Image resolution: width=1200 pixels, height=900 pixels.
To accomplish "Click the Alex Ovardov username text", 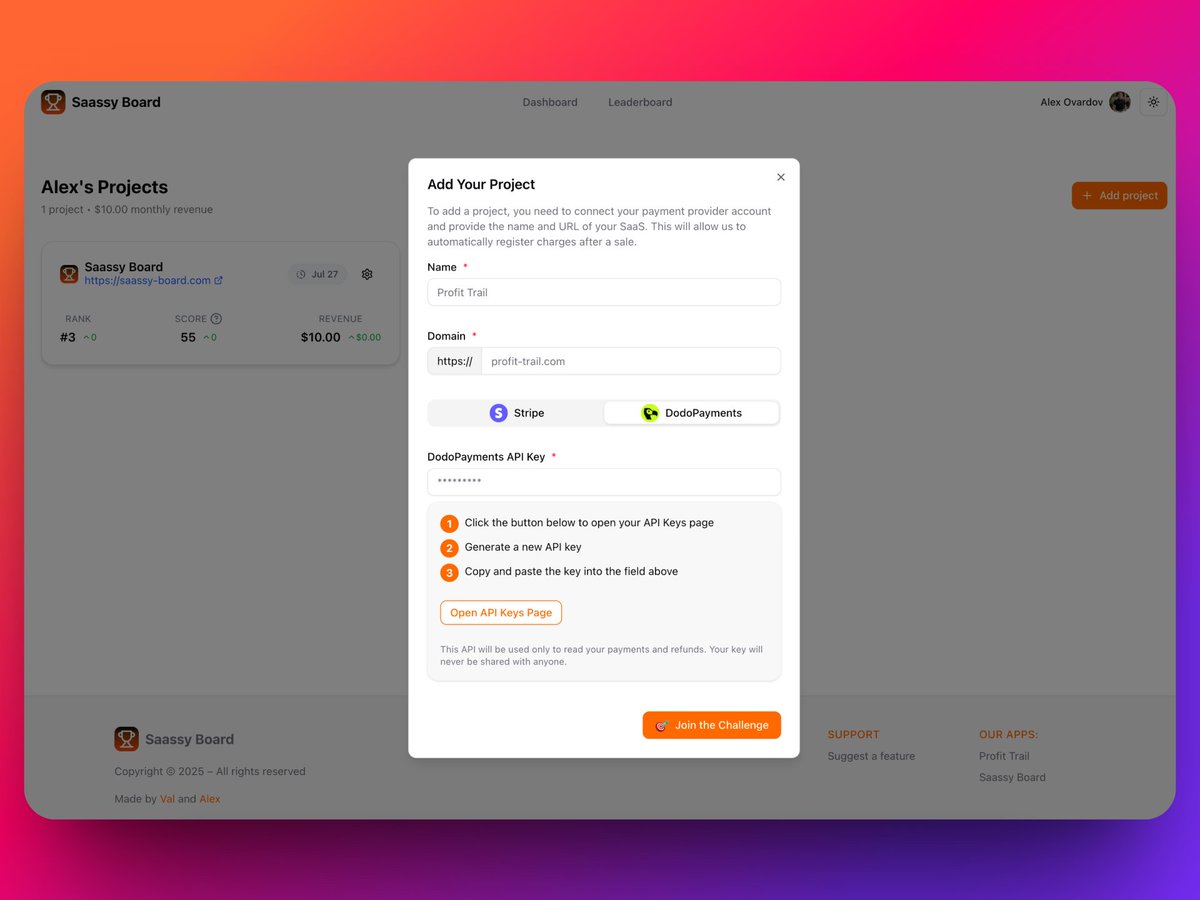I will 1072,102.
